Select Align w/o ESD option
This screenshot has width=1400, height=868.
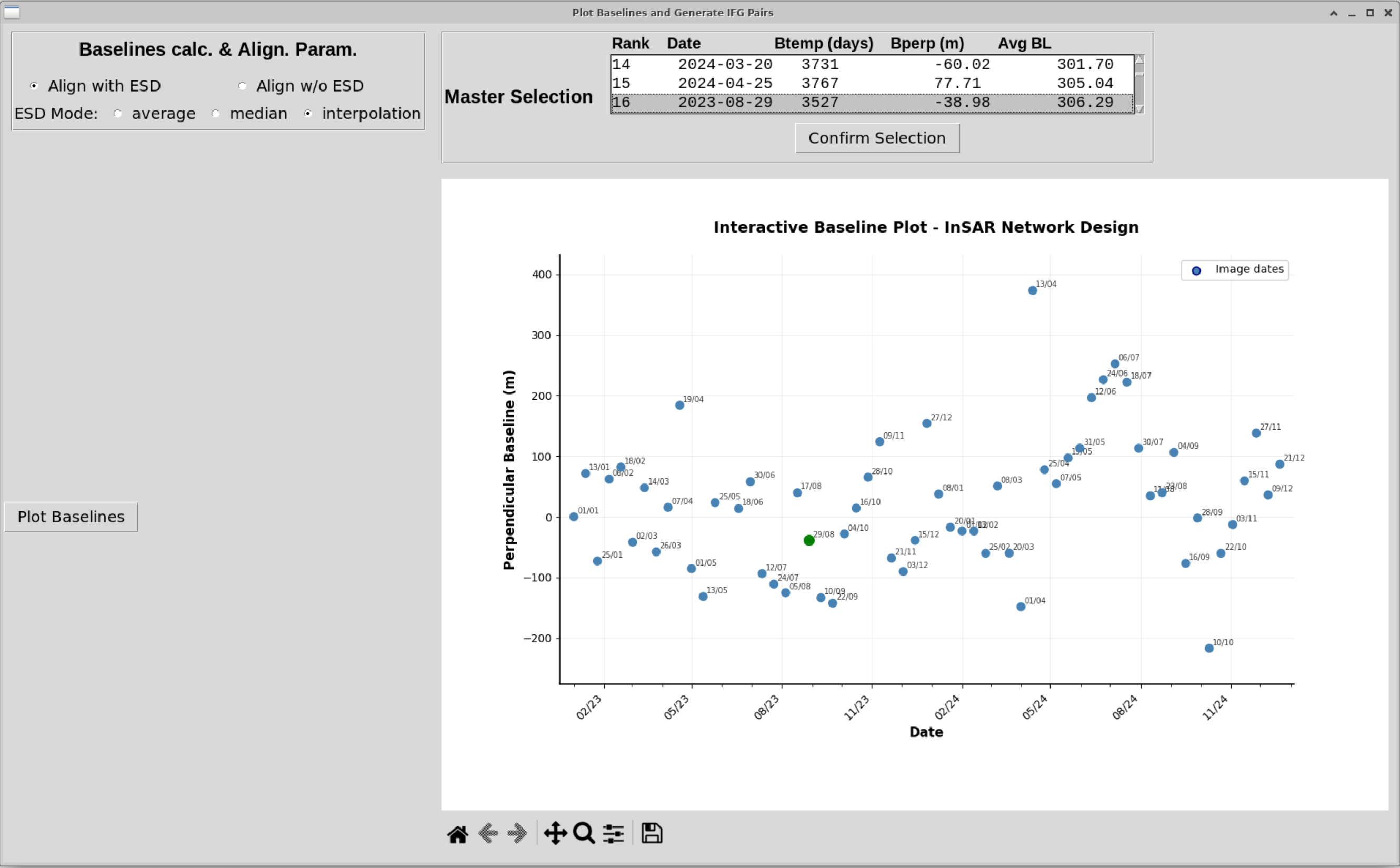242,86
